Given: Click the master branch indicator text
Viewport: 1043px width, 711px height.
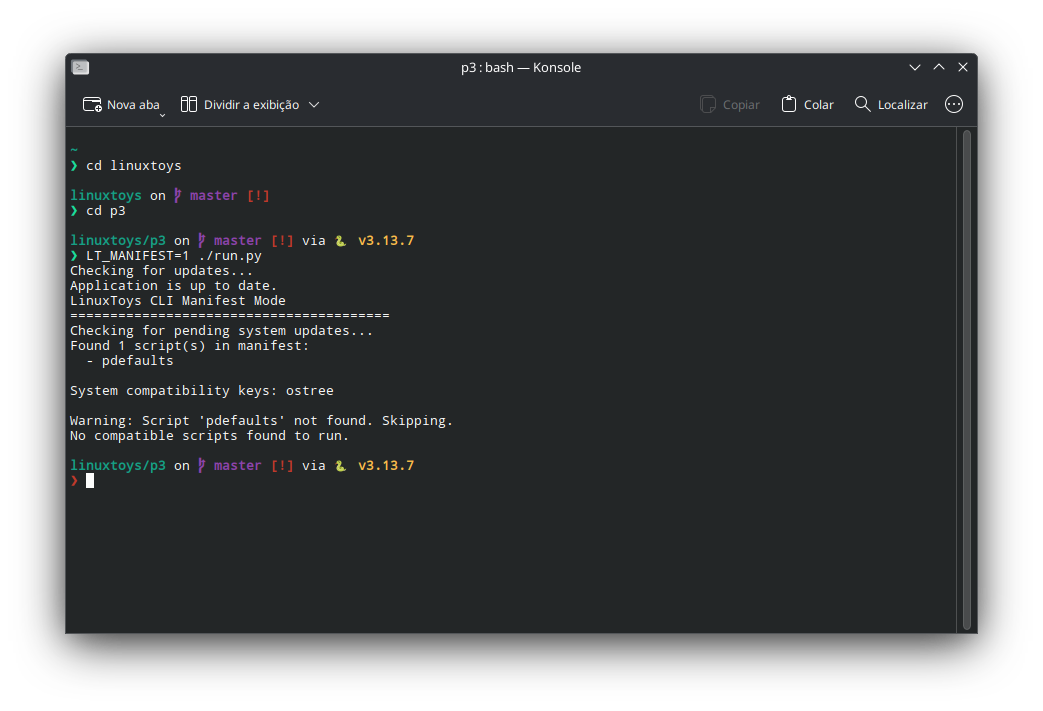Looking at the screenshot, I should point(237,465).
